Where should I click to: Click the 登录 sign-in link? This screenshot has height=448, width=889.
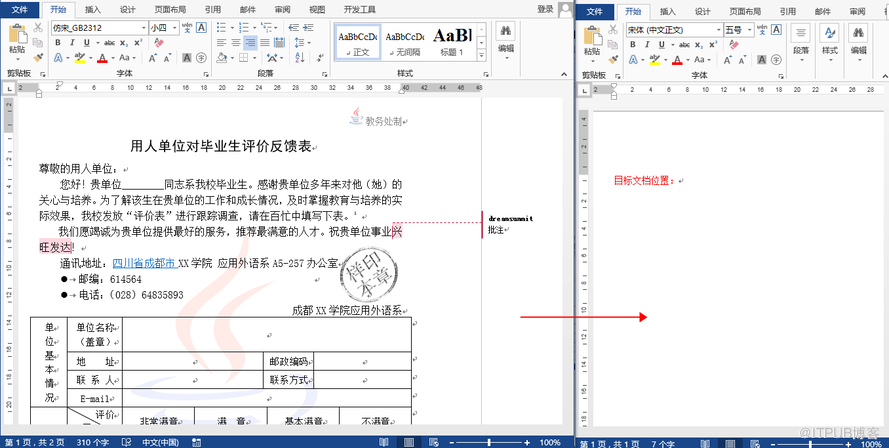(545, 9)
